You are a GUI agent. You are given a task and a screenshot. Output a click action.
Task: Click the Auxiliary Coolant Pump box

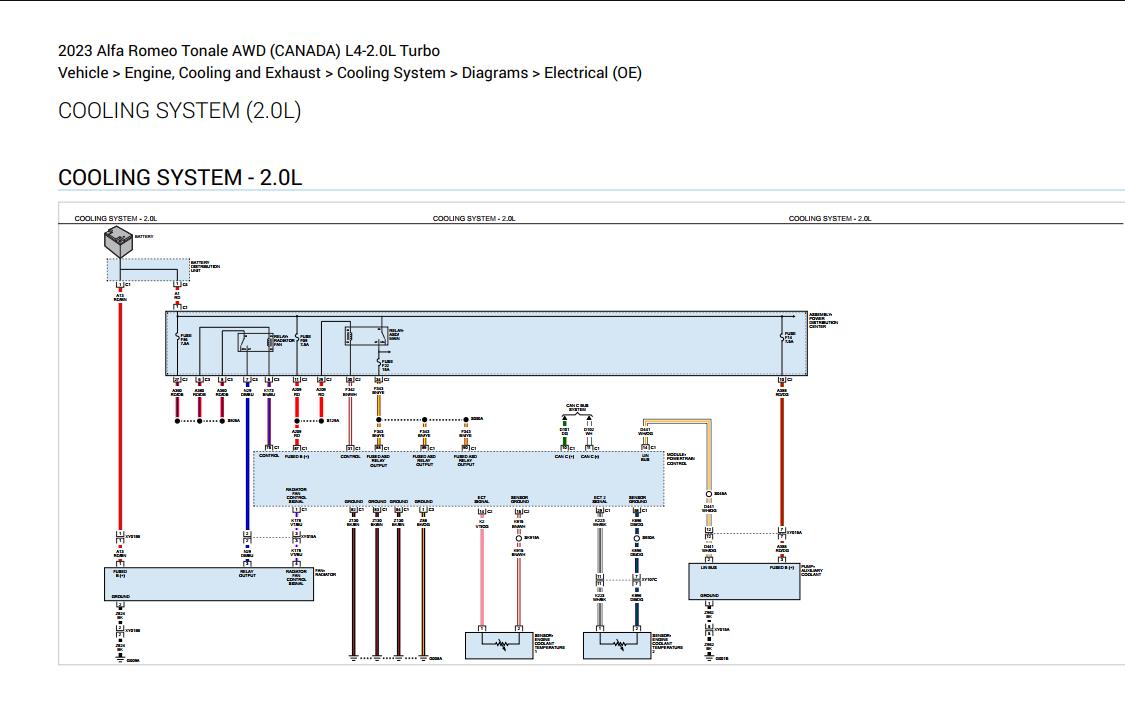click(744, 581)
